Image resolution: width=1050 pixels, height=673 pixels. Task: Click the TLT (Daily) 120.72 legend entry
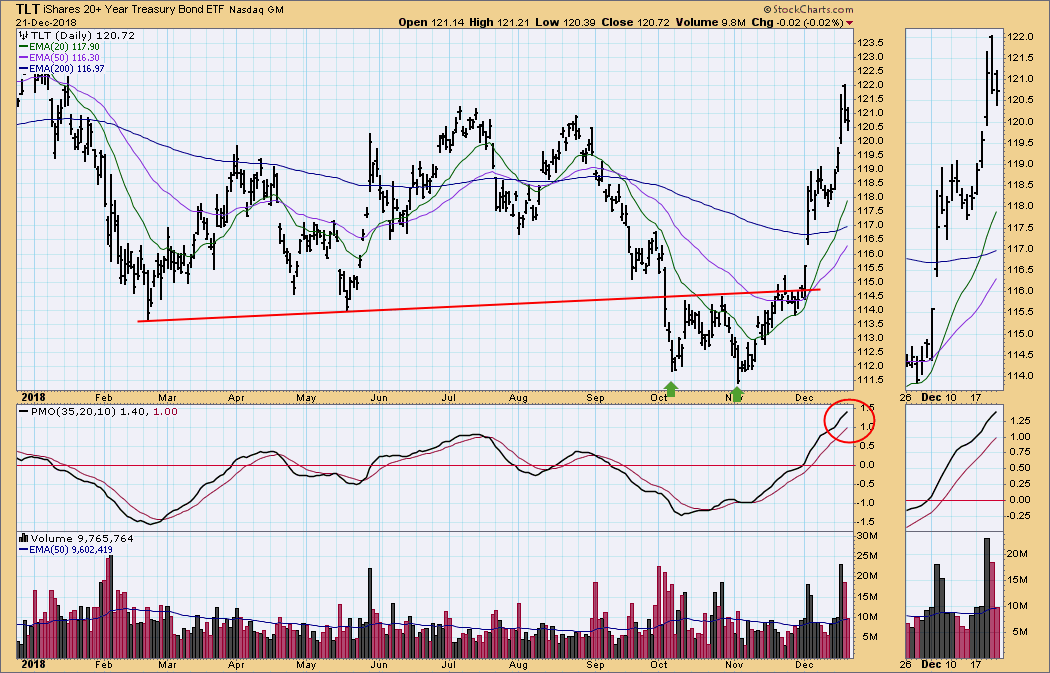(82, 35)
